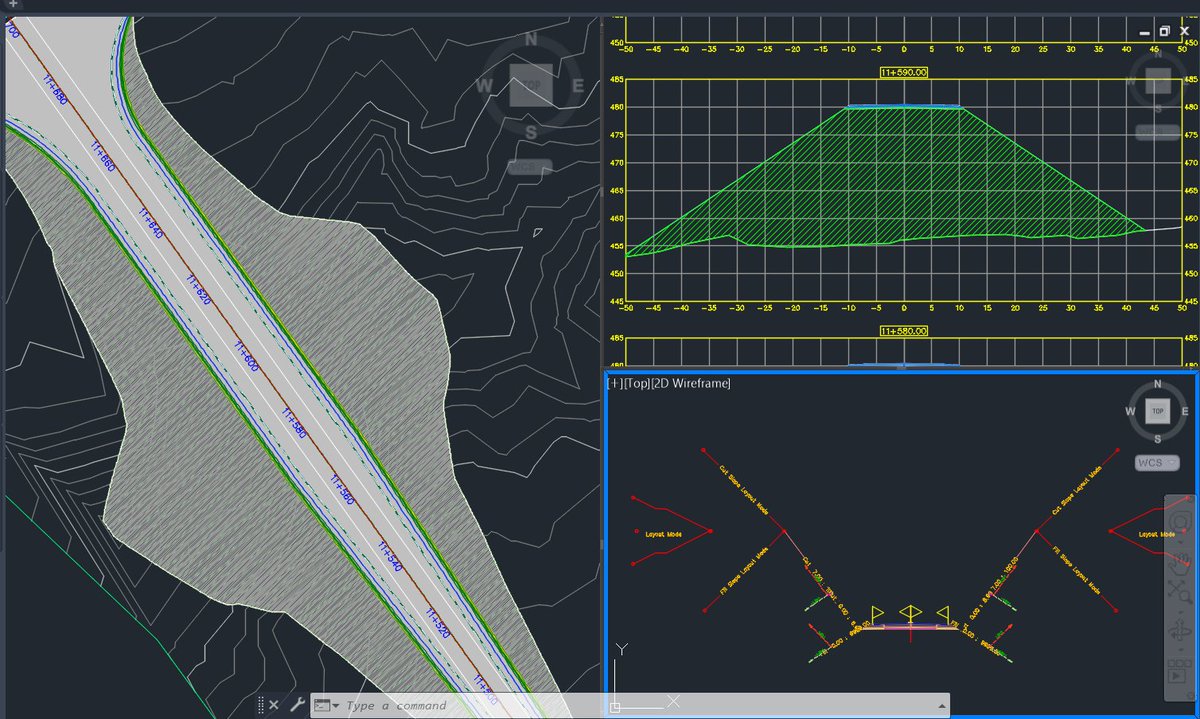The width and height of the screenshot is (1200, 719).
Task: Start the Orbit tool in navigation bar
Action: pos(1181,631)
